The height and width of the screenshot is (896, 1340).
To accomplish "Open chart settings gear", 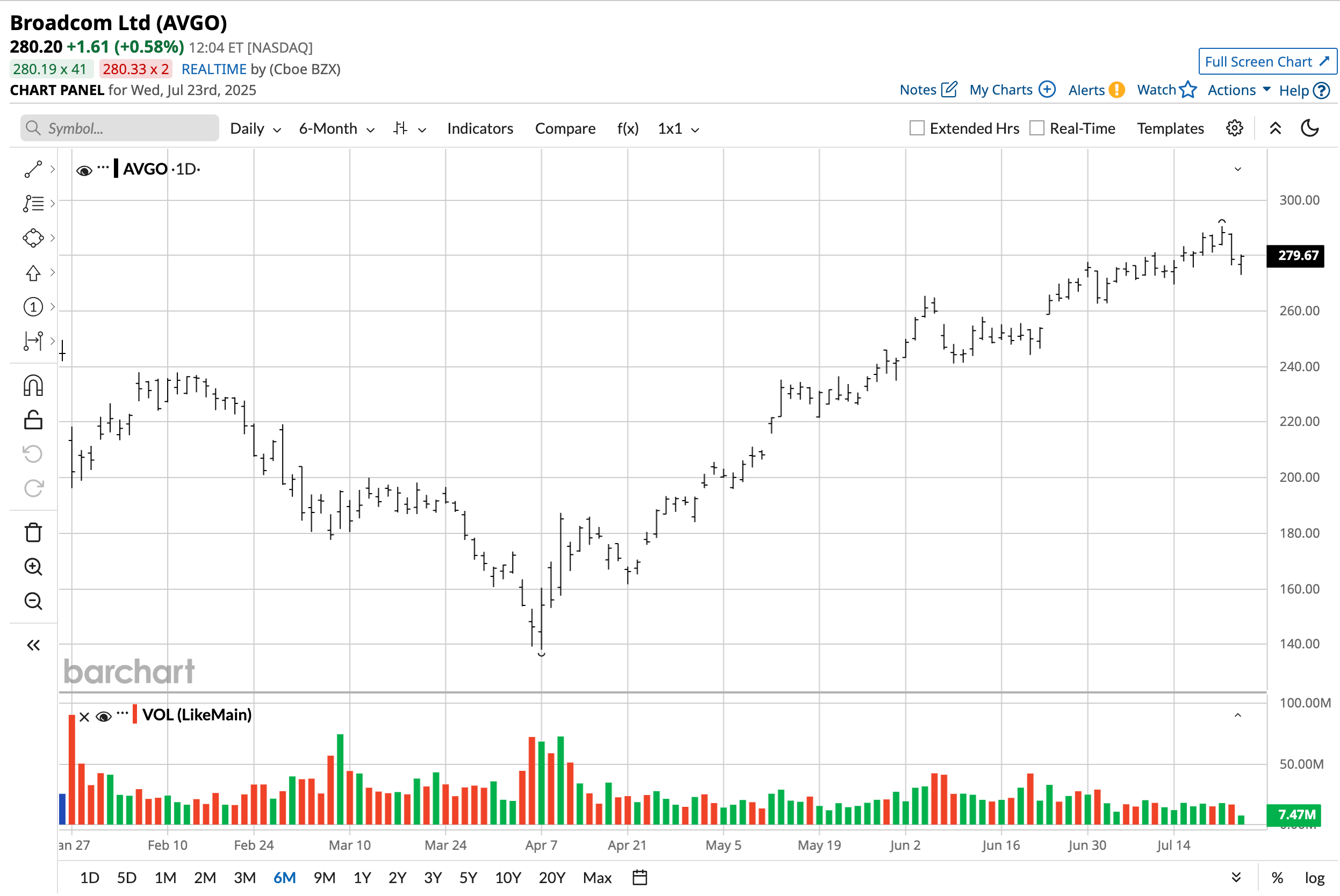I will tap(1234, 128).
